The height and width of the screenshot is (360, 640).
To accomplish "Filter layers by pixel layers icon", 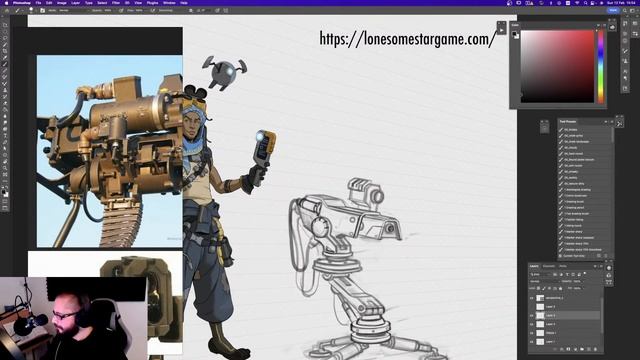I will pos(555,274).
